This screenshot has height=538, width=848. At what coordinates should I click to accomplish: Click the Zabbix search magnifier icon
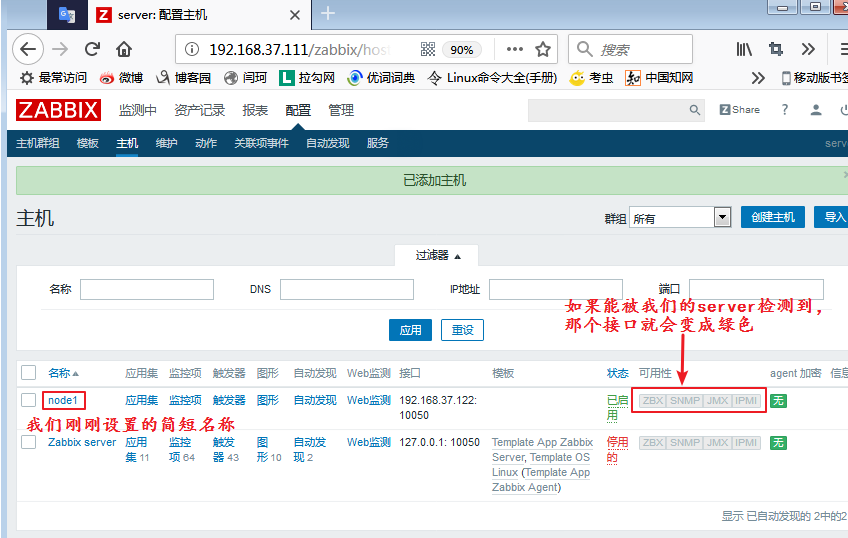(x=695, y=110)
